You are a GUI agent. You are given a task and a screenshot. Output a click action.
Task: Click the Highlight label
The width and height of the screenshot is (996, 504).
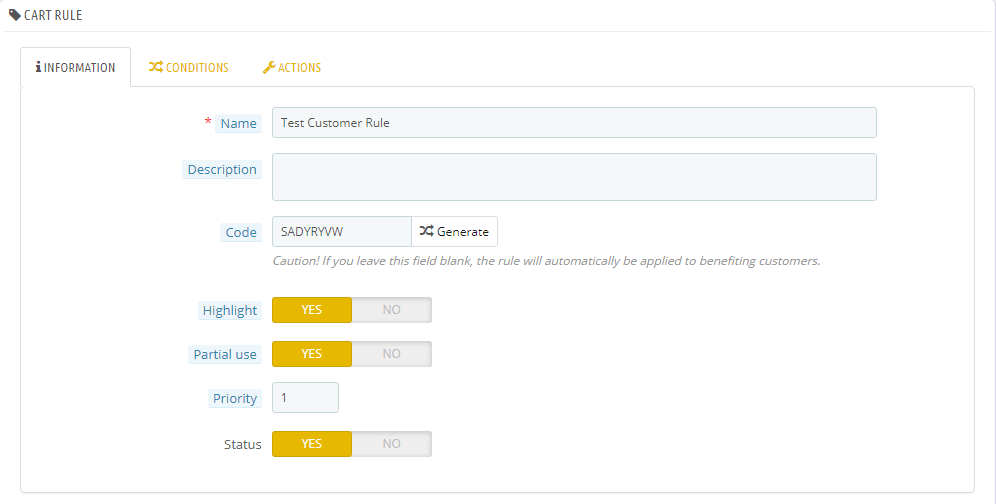(229, 311)
